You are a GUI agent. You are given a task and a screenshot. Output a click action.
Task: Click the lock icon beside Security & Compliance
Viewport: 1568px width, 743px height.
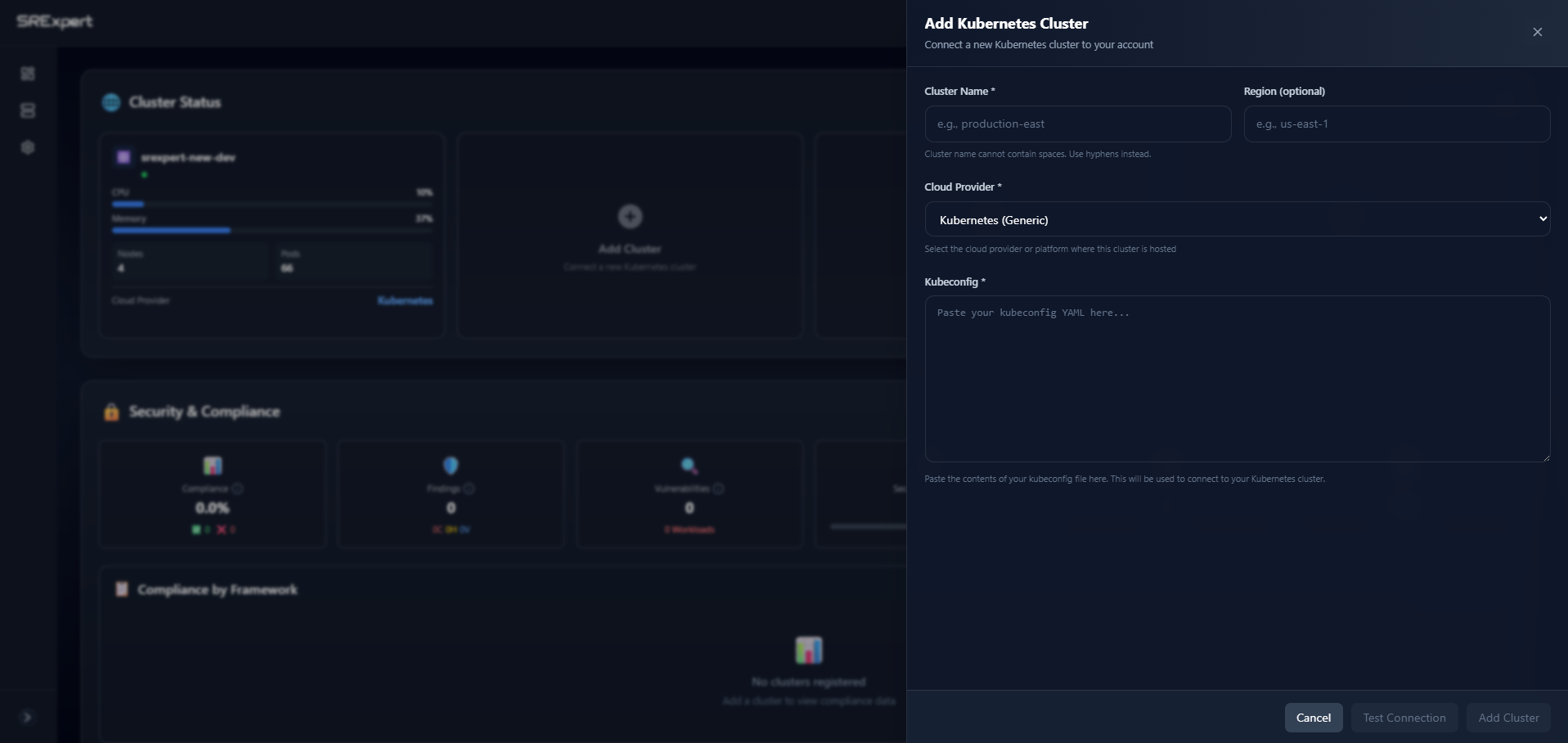111,412
